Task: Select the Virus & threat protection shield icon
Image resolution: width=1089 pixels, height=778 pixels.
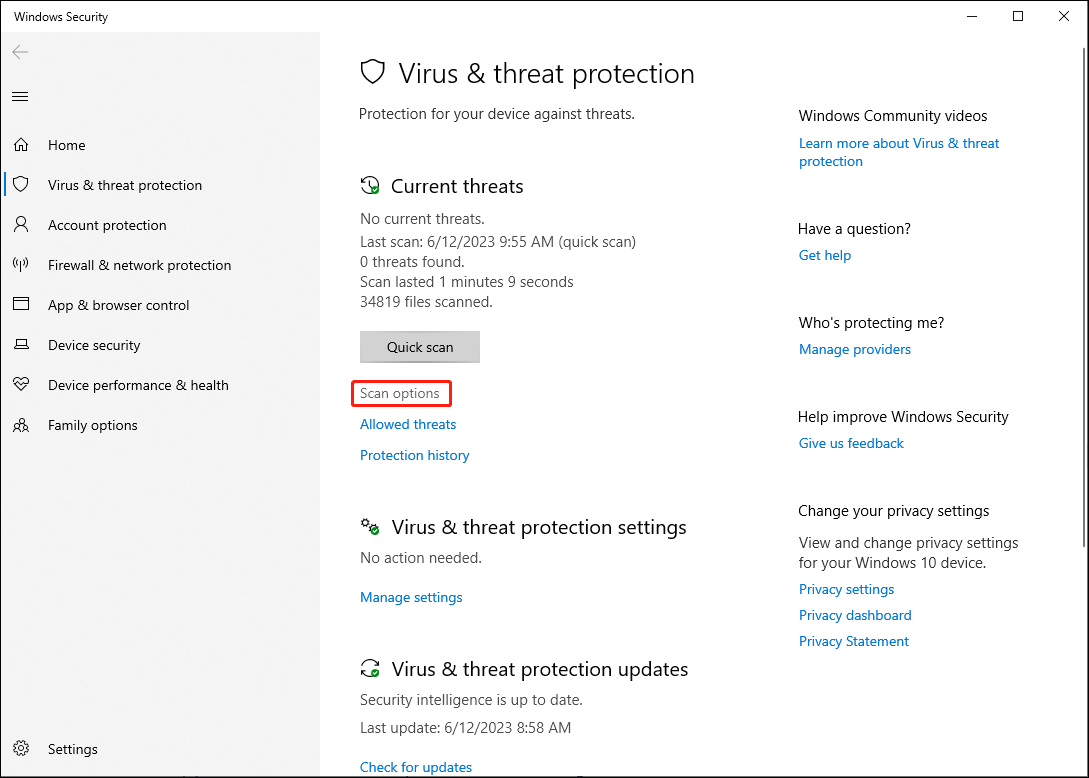Action: 22,184
